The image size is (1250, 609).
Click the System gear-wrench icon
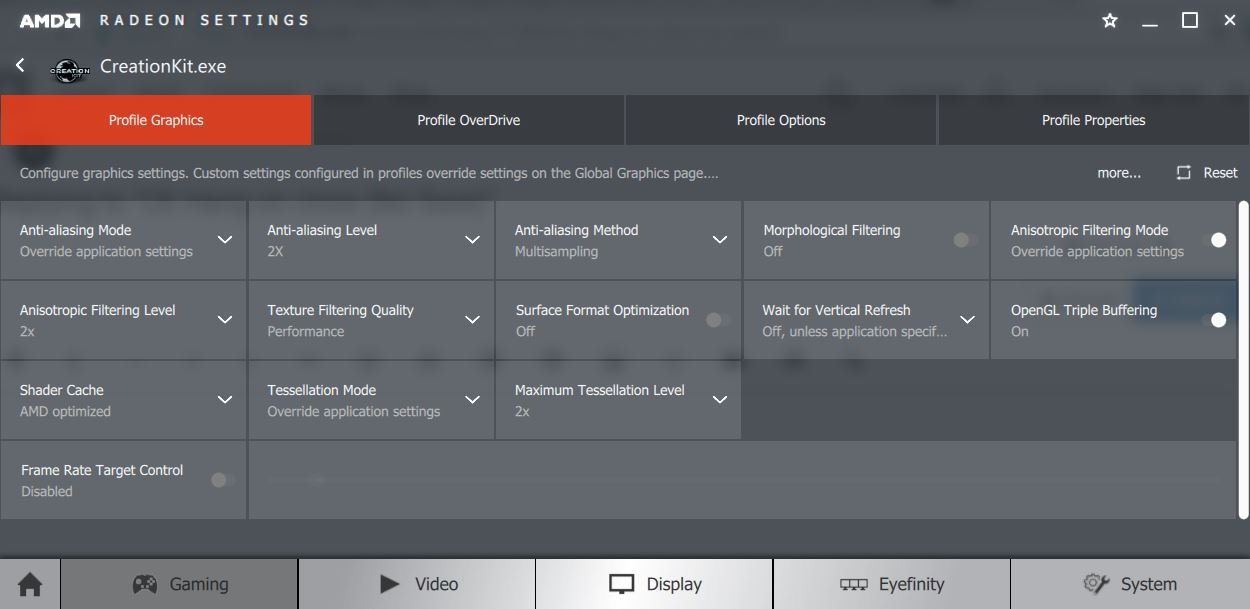(1097, 584)
